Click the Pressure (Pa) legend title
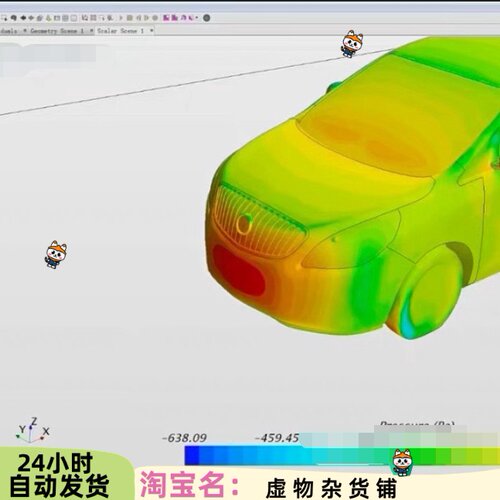 click(417, 424)
